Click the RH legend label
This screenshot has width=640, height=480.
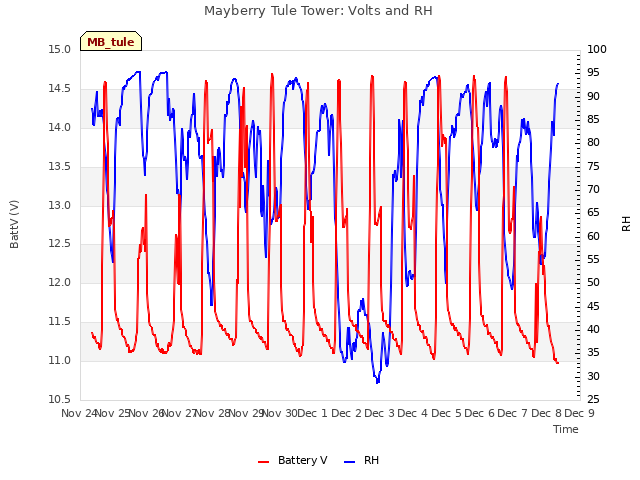[371, 460]
